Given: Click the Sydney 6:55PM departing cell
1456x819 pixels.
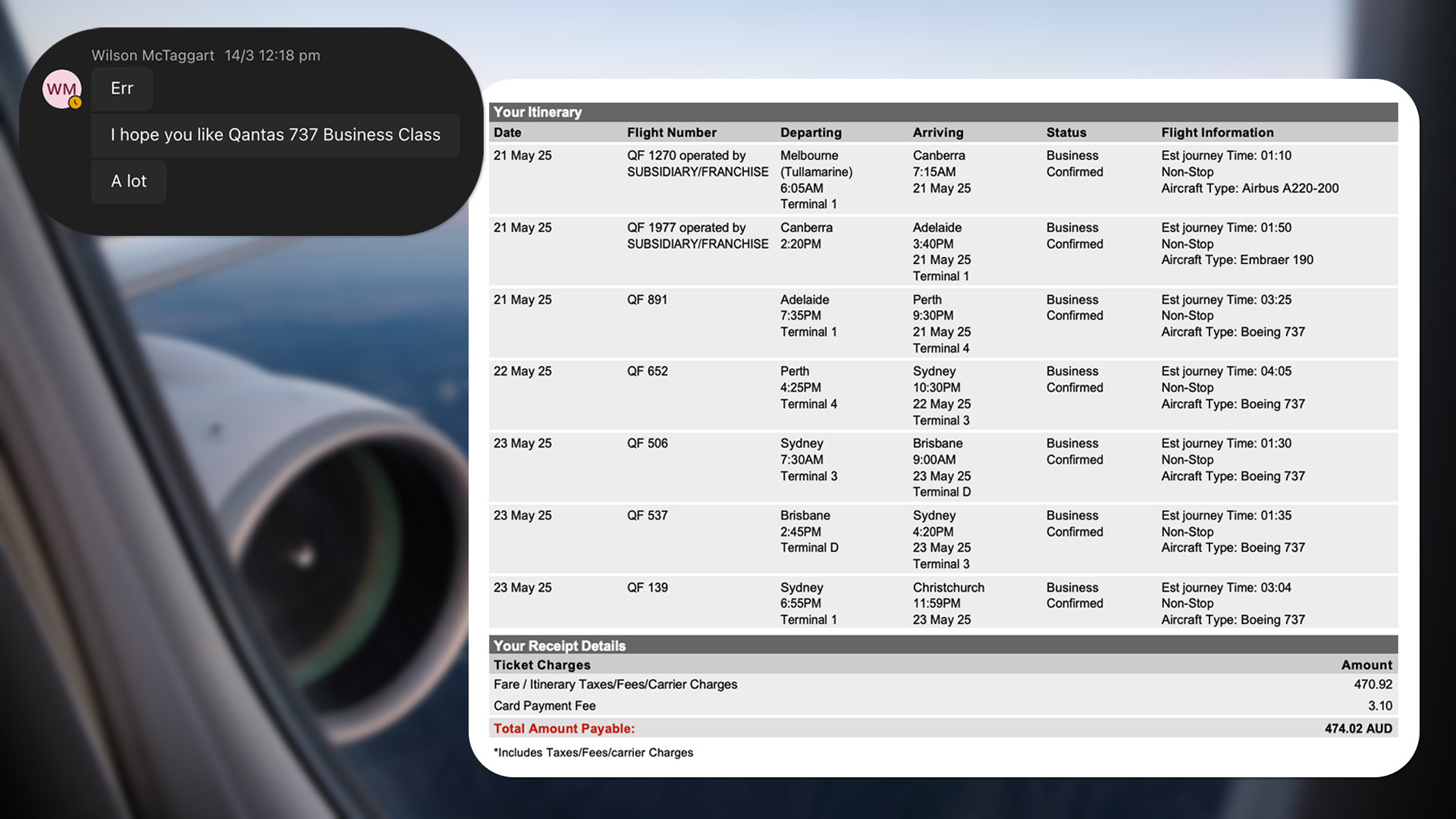Looking at the screenshot, I should [808, 604].
